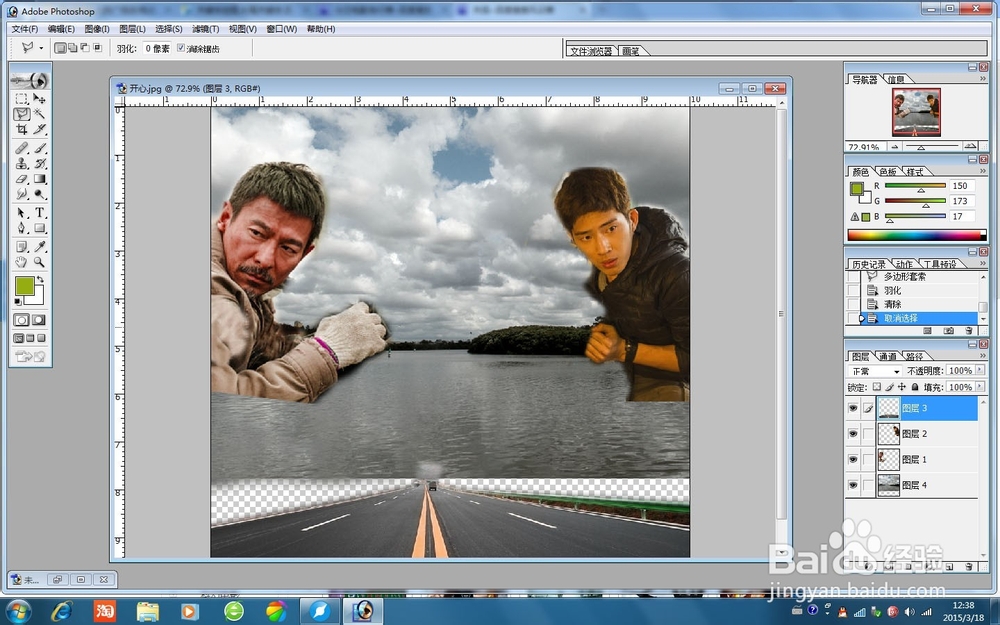Hide layer 图层 1 eye icon
This screenshot has height=625, width=1000.
(853, 459)
